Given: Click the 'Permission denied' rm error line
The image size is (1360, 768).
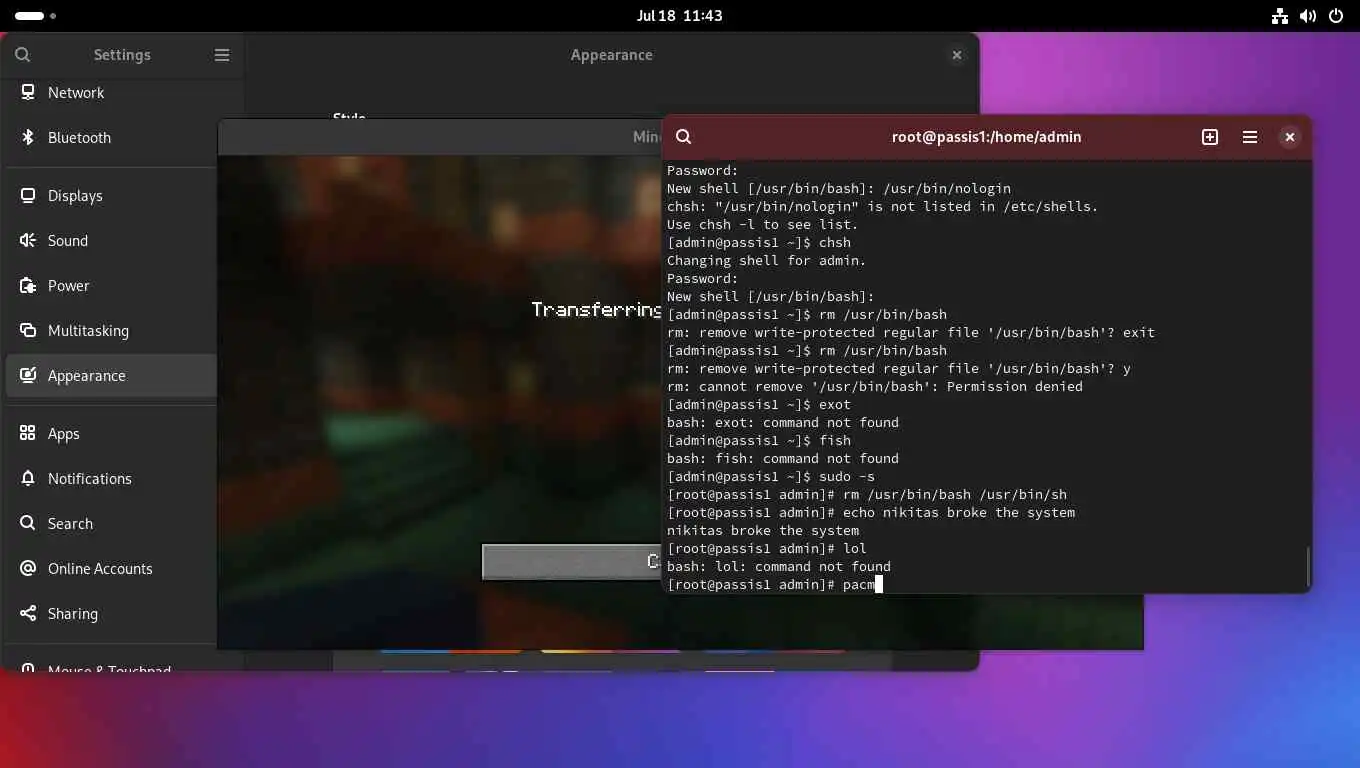Looking at the screenshot, I should 875,386.
